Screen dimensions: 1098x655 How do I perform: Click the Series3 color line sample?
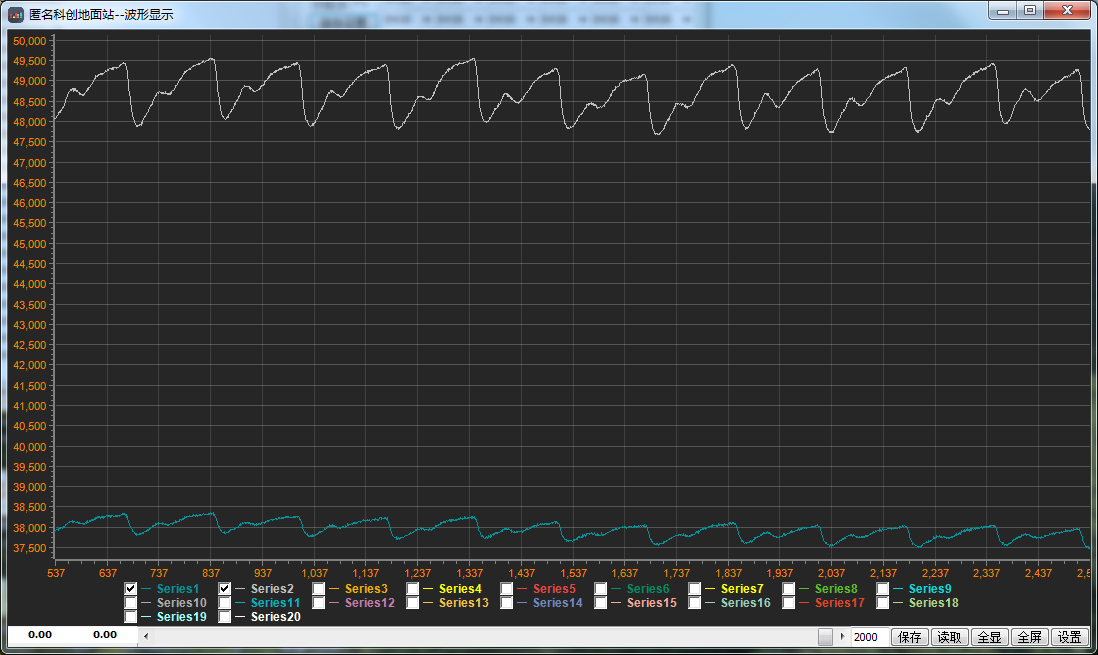[334, 588]
